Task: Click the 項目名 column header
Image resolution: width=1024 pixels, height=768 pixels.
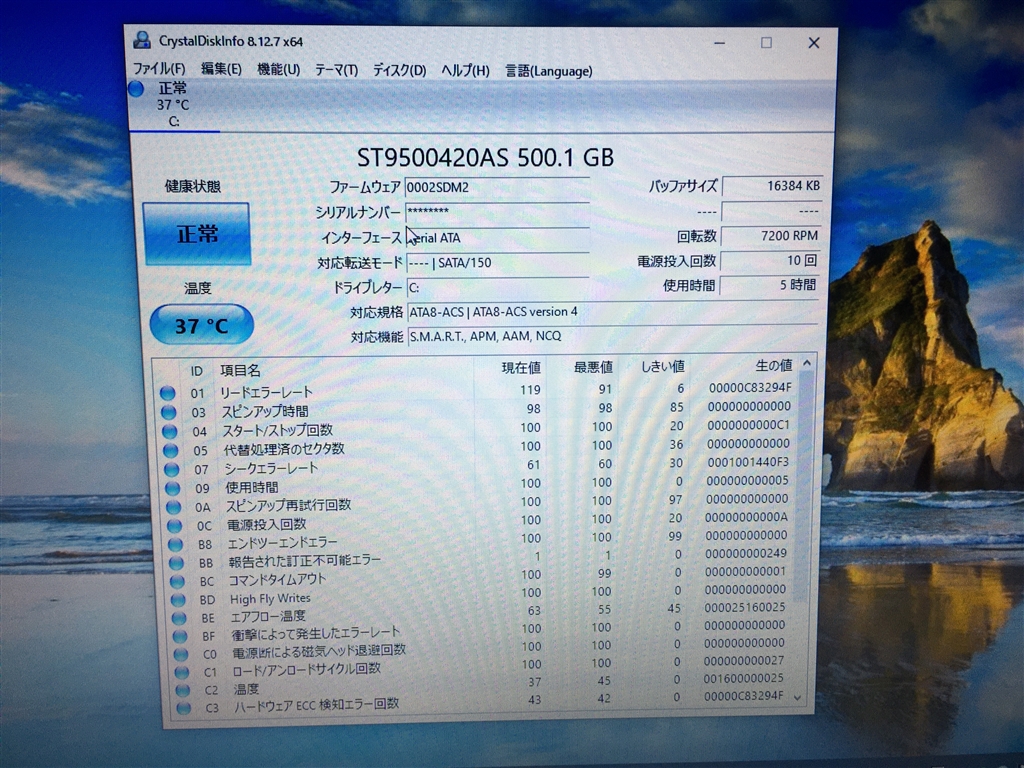Action: pos(240,370)
